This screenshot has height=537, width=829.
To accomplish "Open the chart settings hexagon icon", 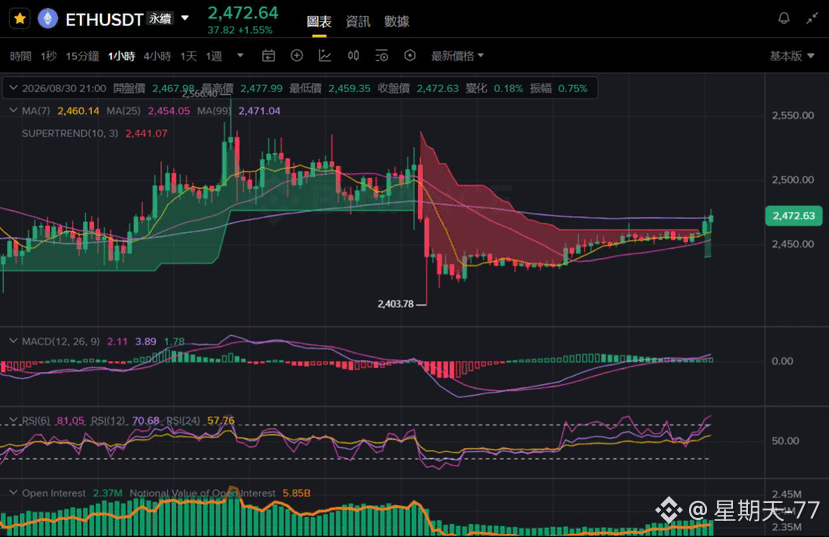I will pos(410,55).
